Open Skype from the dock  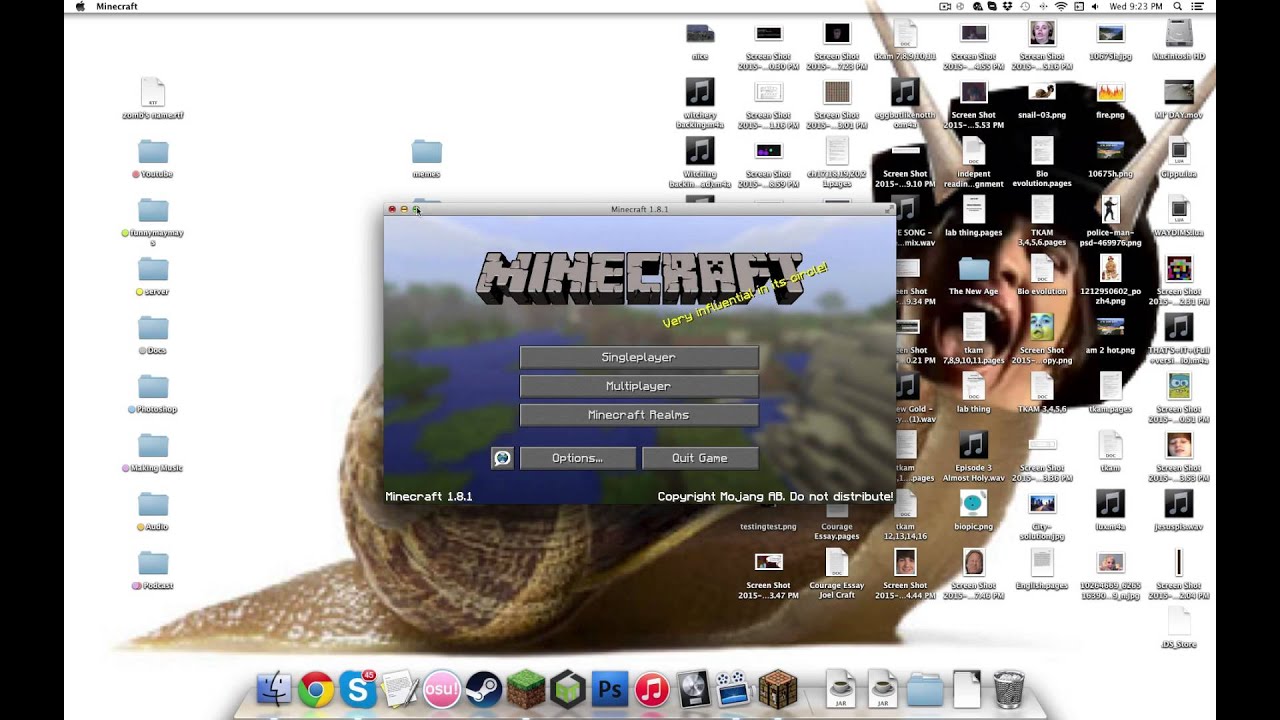pyautogui.click(x=357, y=689)
